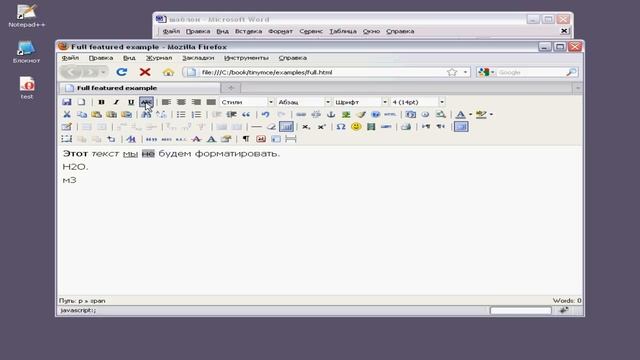Open the insert table icon
Screen dimensions: 640x360
67,127
